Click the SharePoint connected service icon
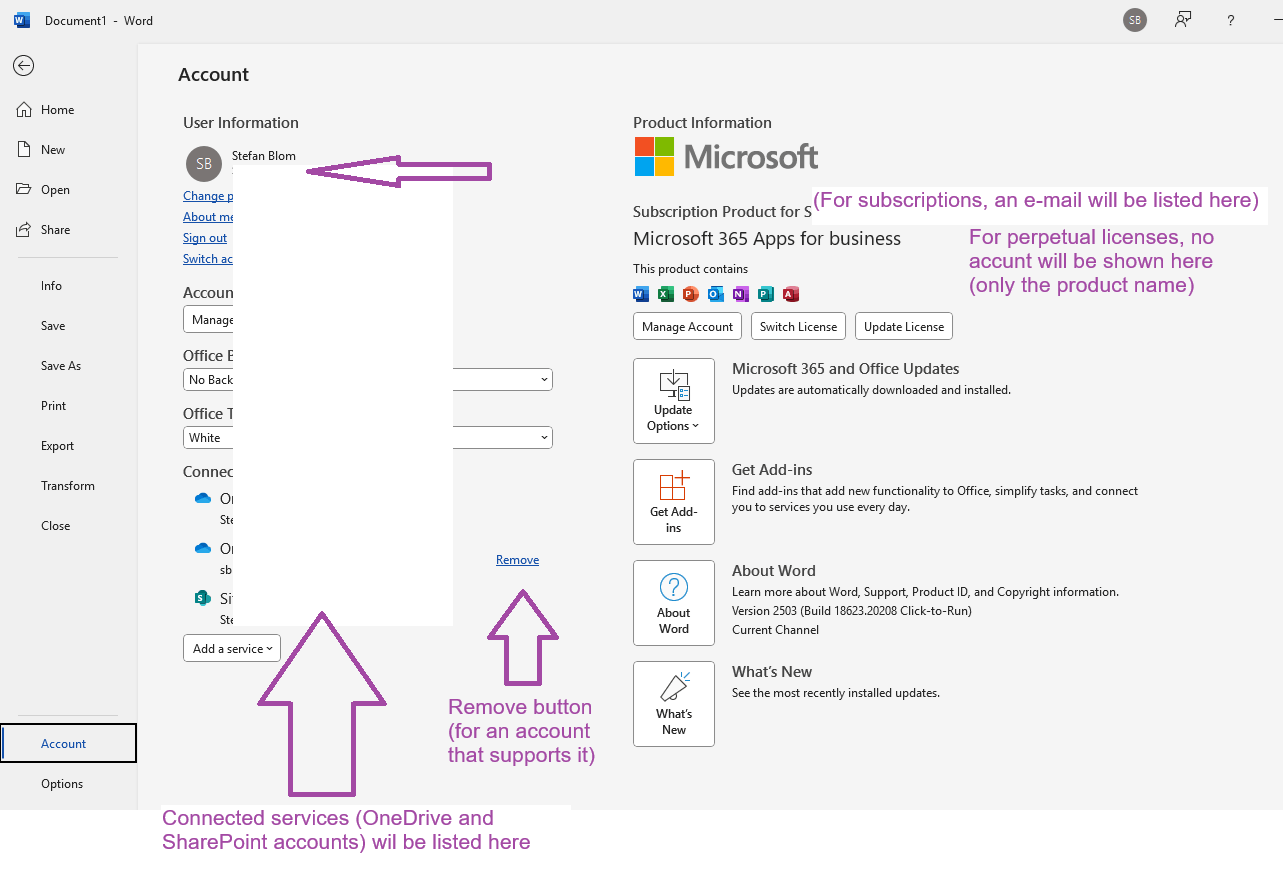The image size is (1283, 880). tap(203, 598)
